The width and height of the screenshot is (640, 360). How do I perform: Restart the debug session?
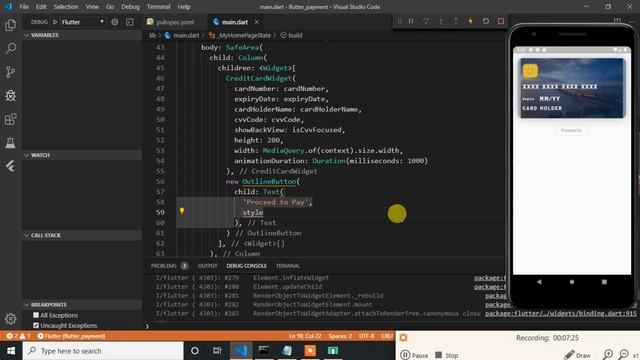point(486,21)
